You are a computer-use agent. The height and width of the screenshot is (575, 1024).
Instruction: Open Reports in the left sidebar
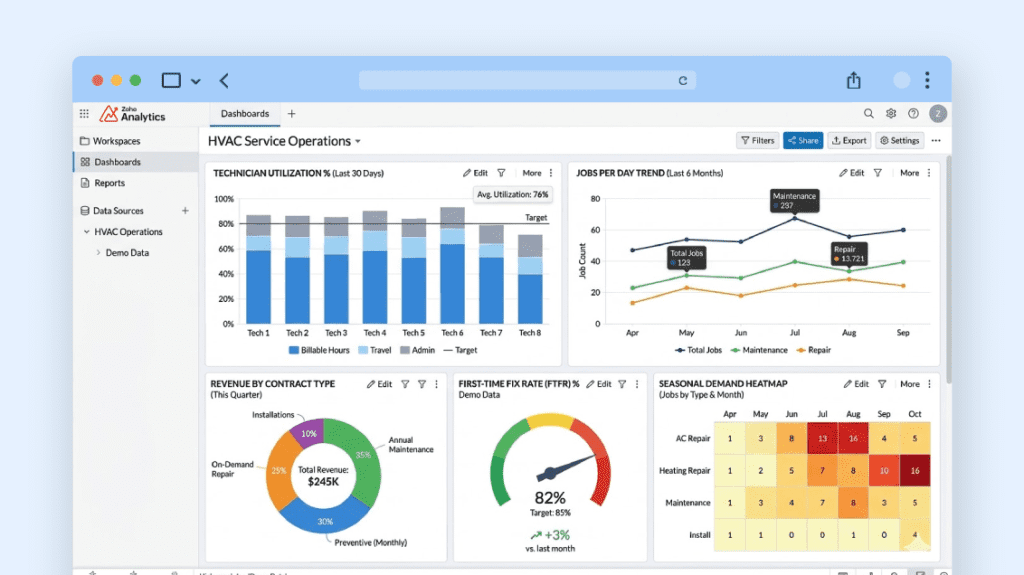point(109,183)
